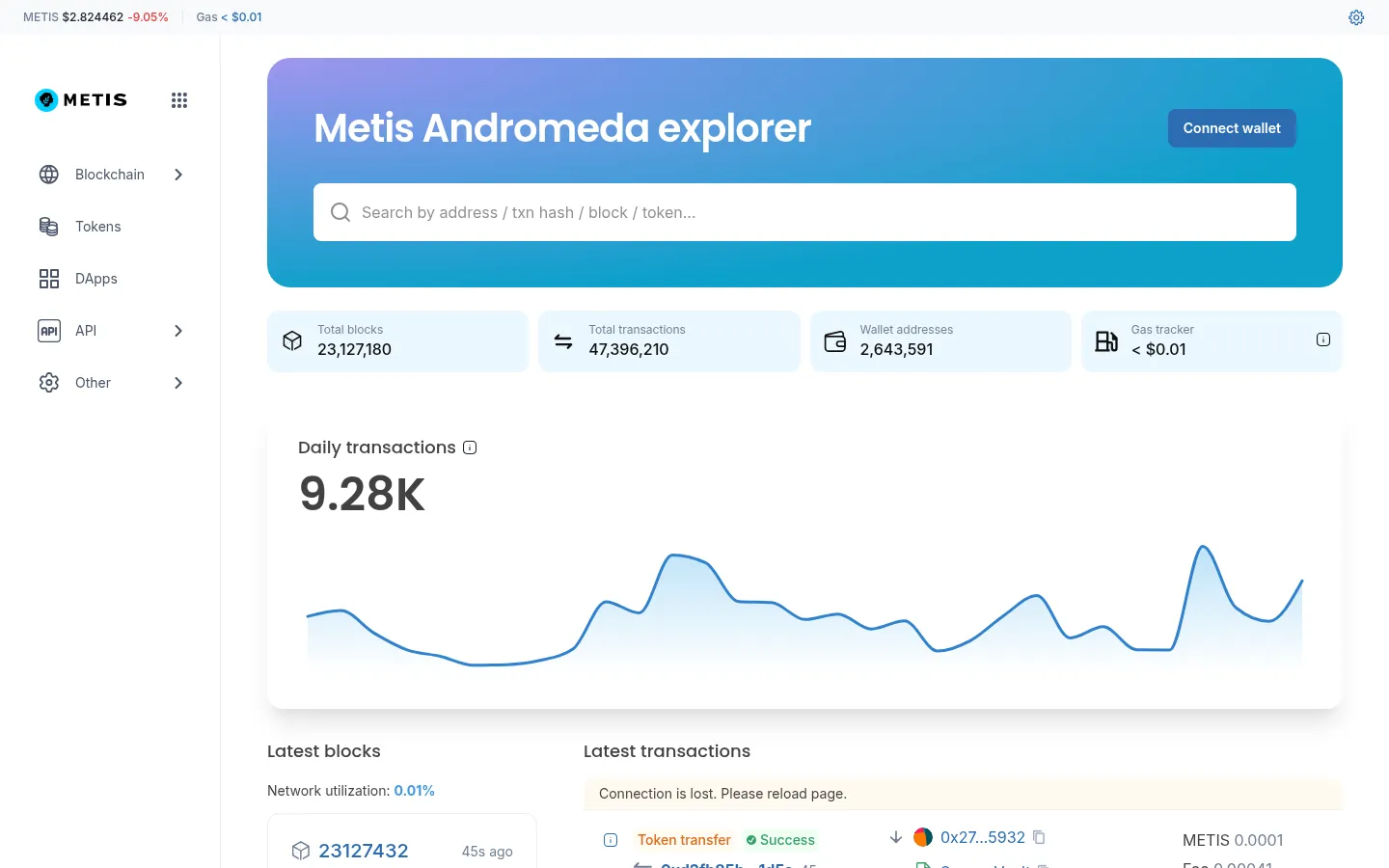The width and height of the screenshot is (1389, 868).
Task: Click the Token transfer tag
Action: [x=684, y=840]
